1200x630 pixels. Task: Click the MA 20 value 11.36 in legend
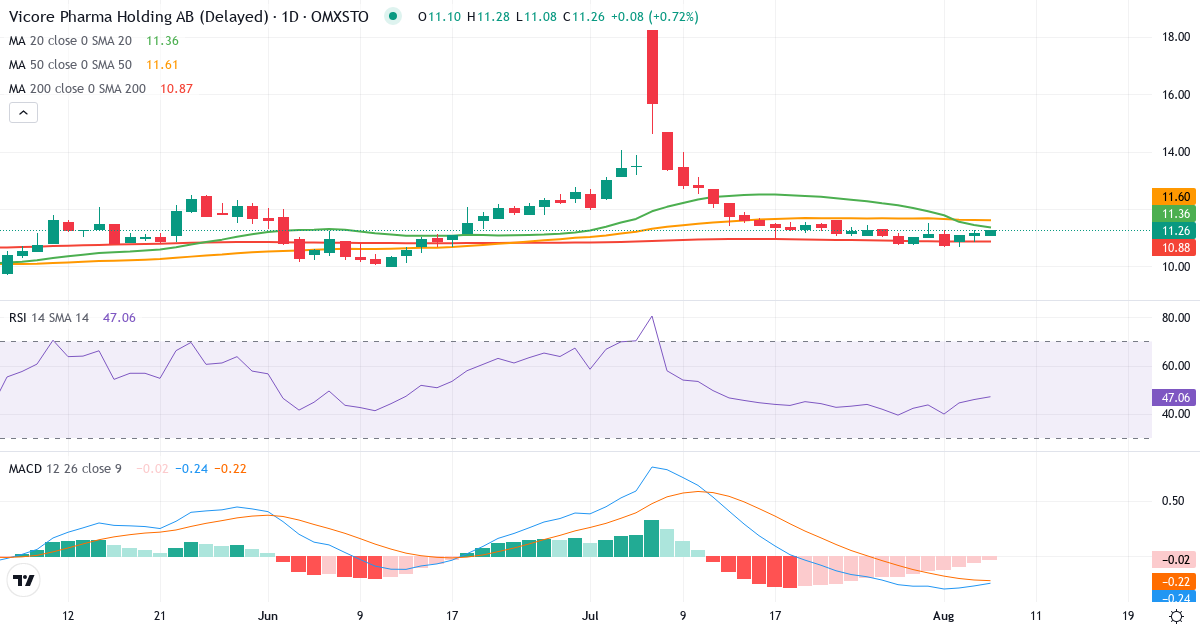163,41
